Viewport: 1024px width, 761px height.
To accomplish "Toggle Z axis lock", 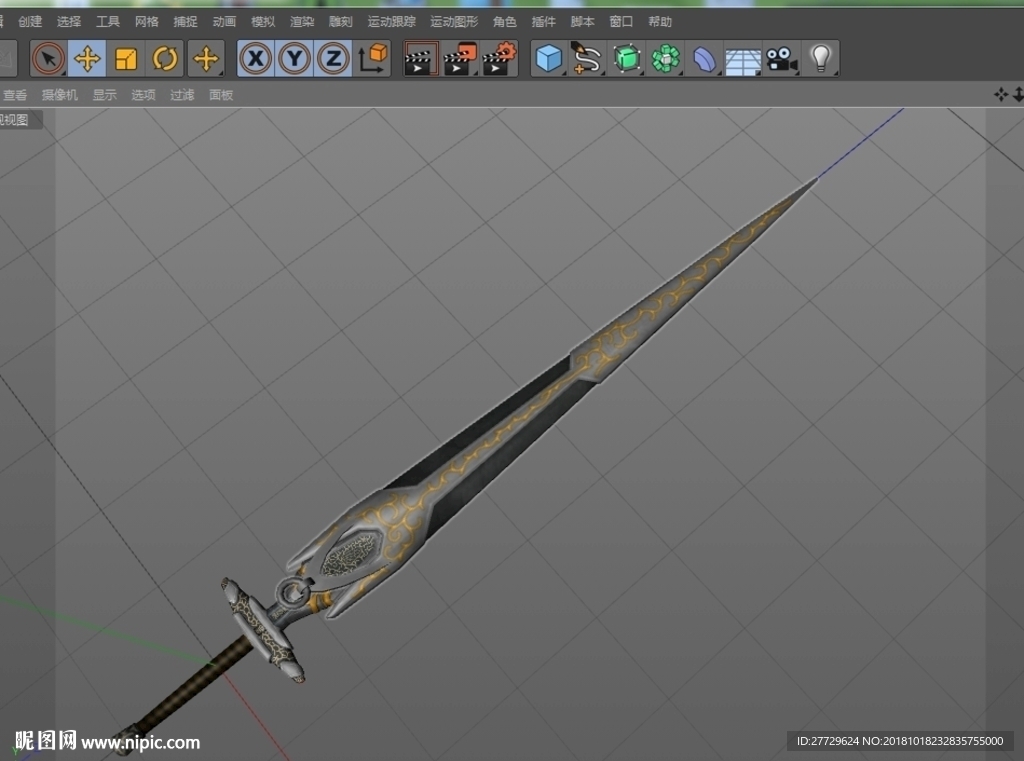I will [x=333, y=59].
